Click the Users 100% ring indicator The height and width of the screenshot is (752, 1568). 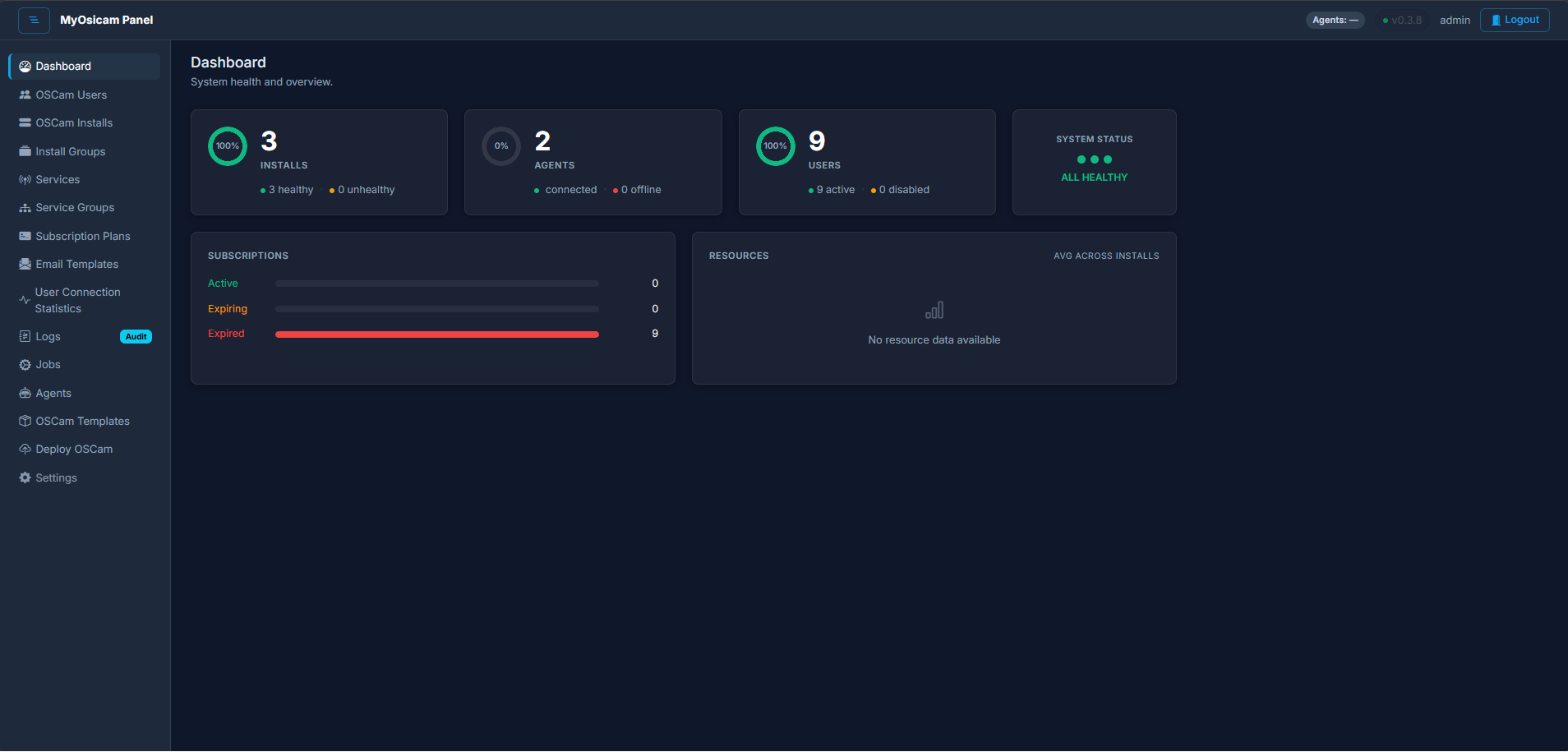click(x=776, y=146)
